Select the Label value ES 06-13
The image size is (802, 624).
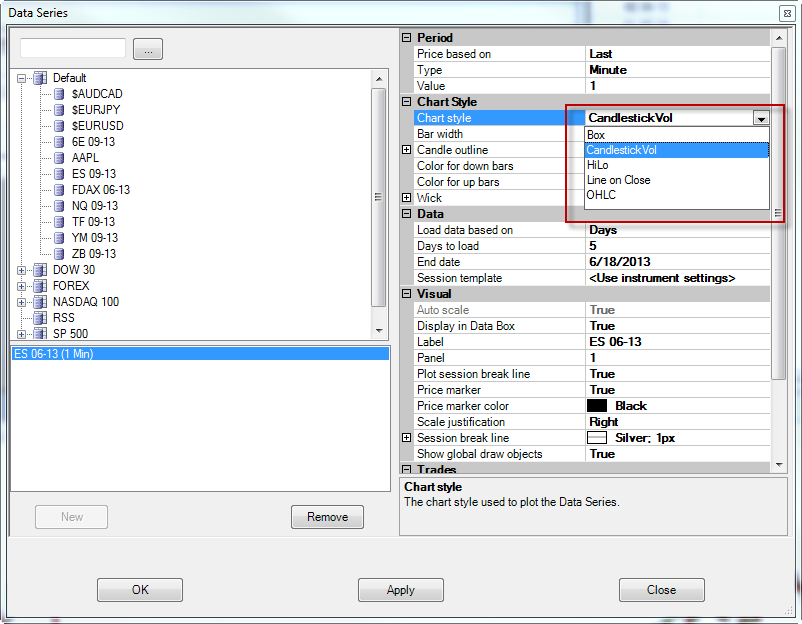pos(615,342)
